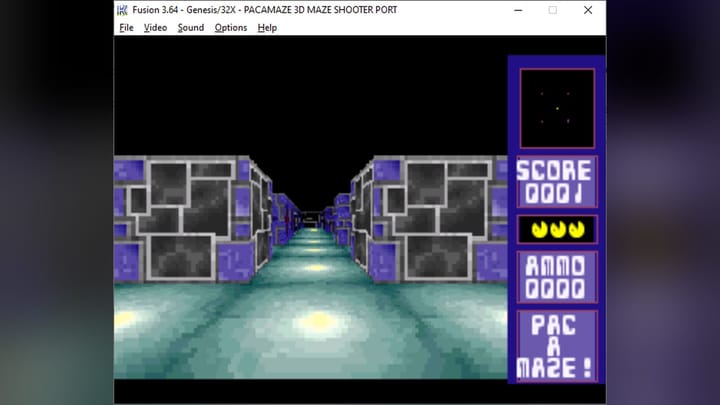This screenshot has height=405, width=720.
Task: Click the AMMO counter panel
Action: coord(557,277)
